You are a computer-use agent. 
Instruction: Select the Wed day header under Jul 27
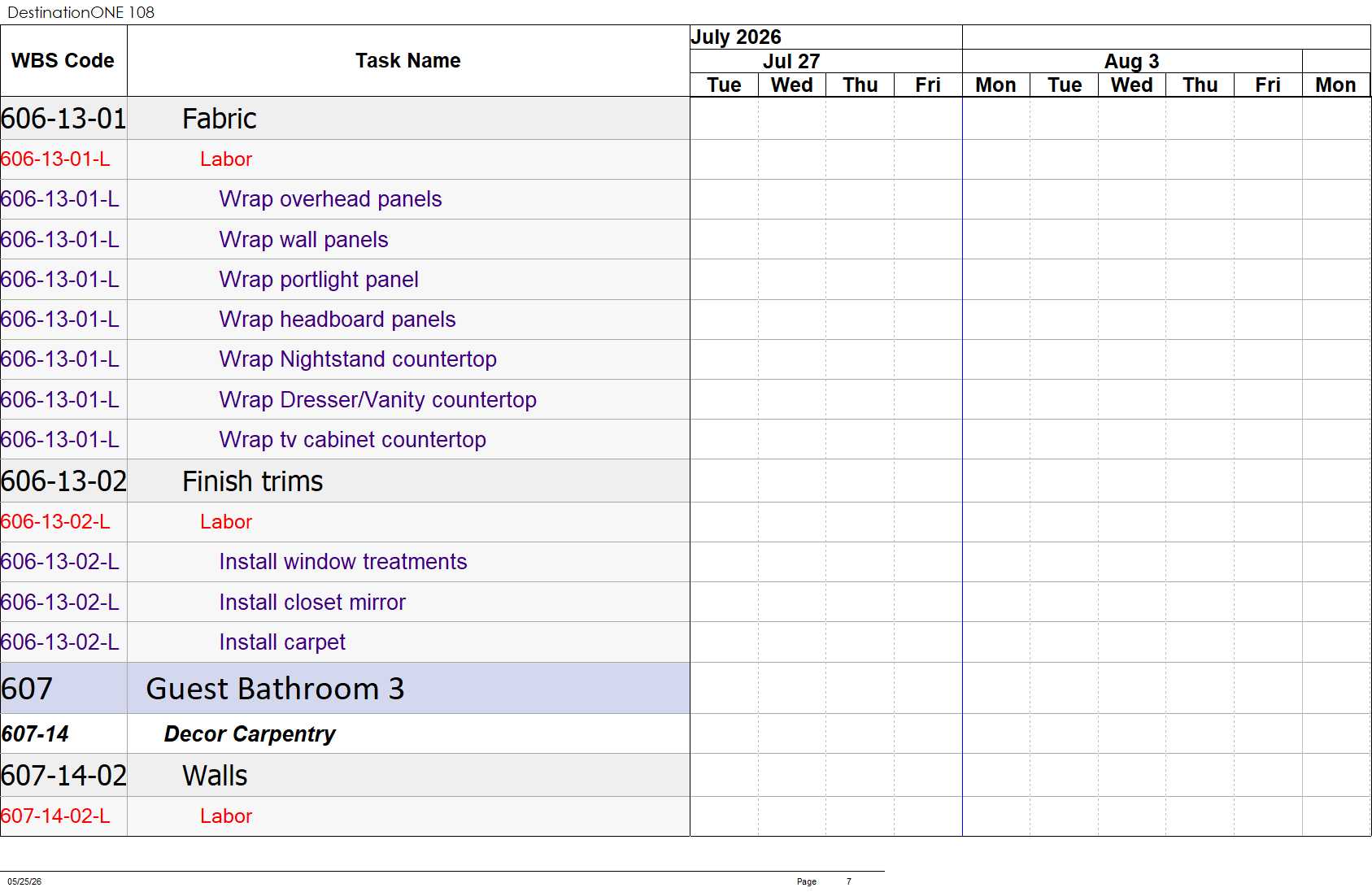click(792, 85)
